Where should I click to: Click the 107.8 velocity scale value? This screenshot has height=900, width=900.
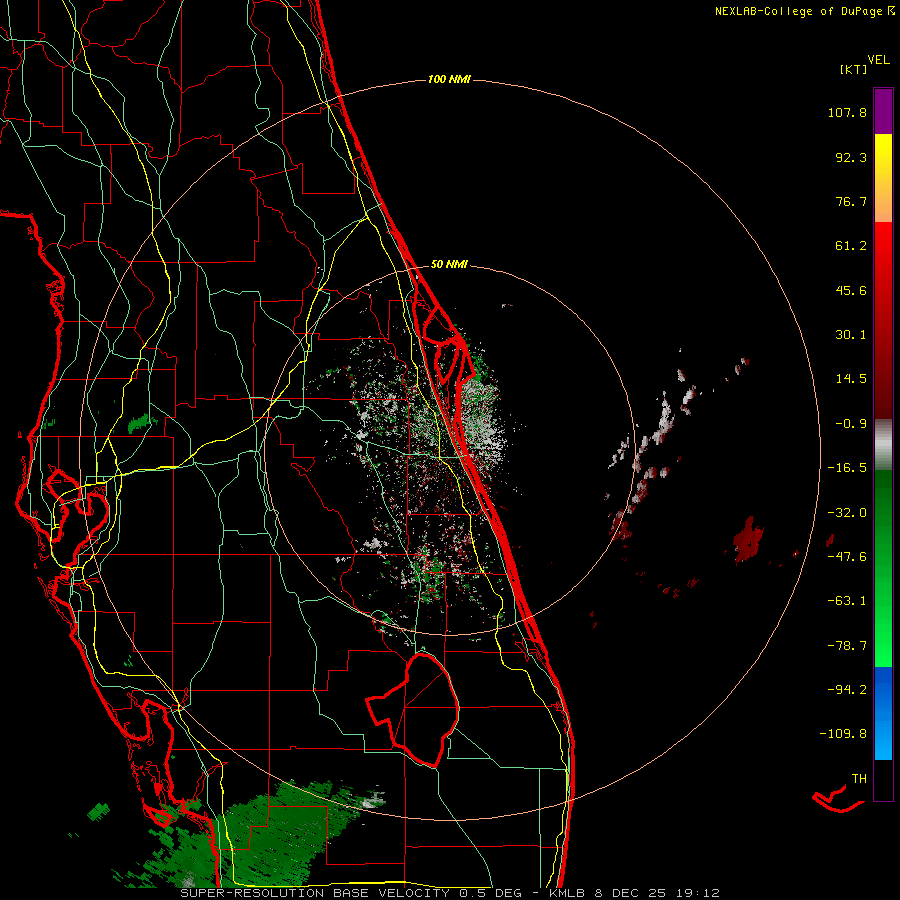point(847,112)
